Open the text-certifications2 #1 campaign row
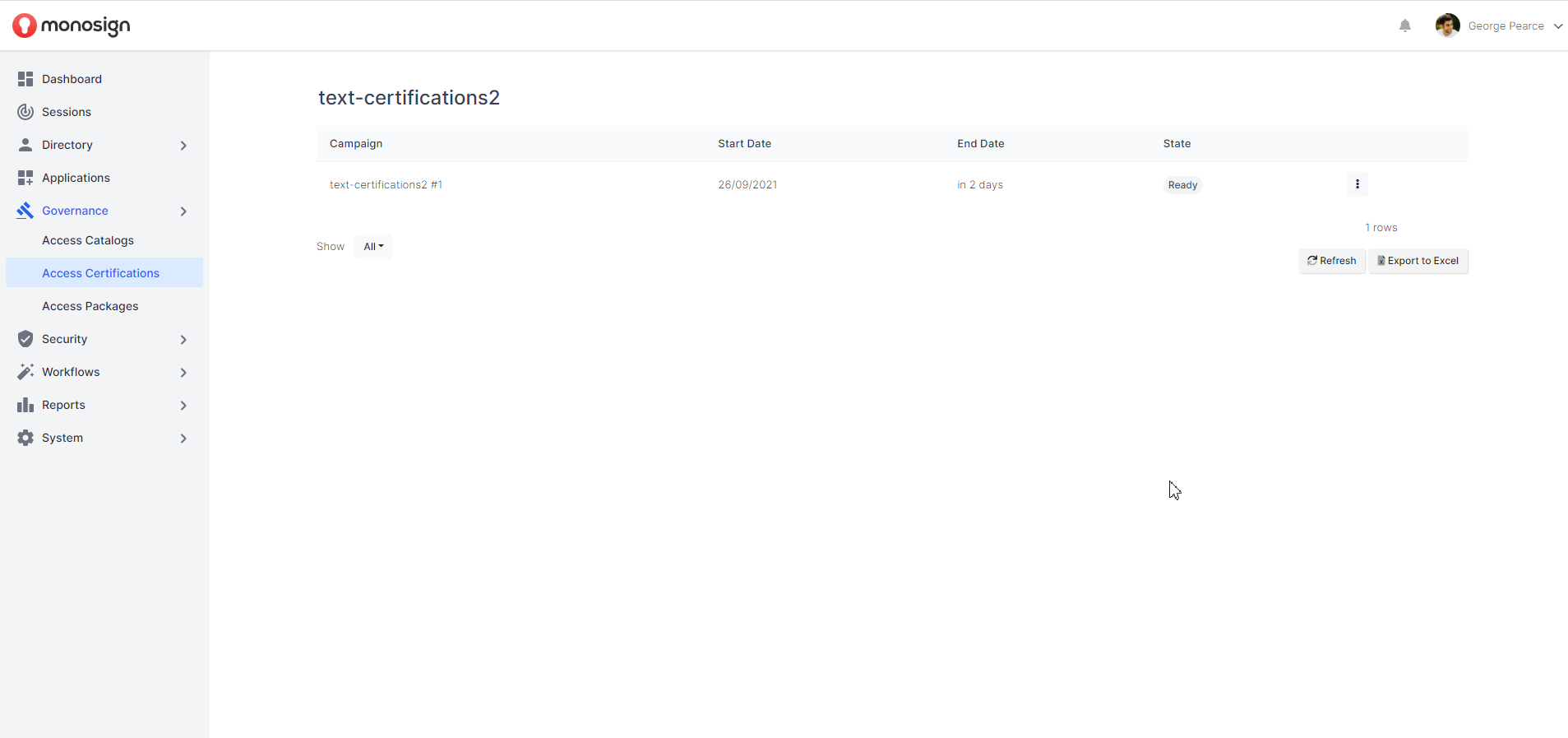 pos(386,185)
